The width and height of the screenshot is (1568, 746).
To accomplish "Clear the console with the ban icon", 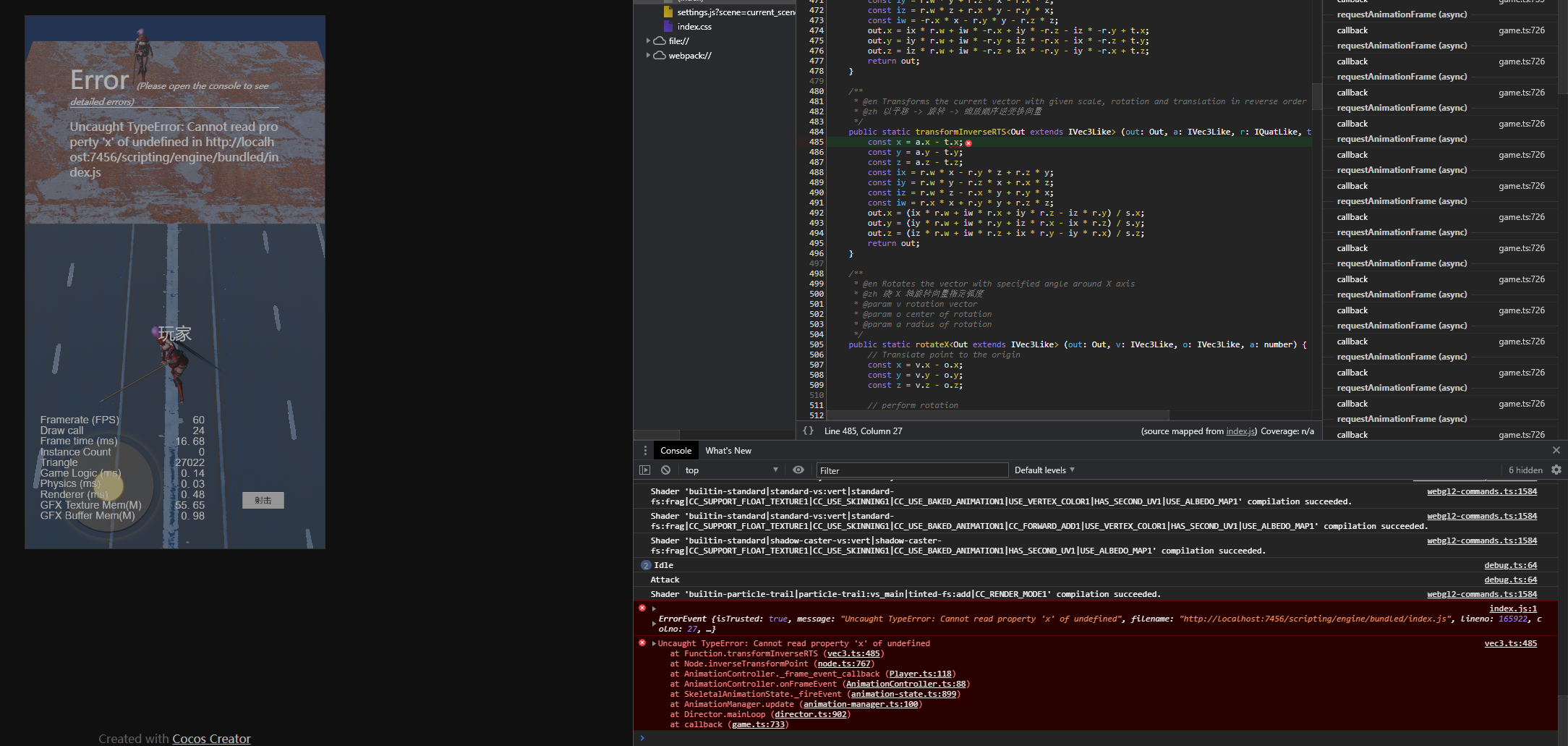I will pyautogui.click(x=665, y=470).
